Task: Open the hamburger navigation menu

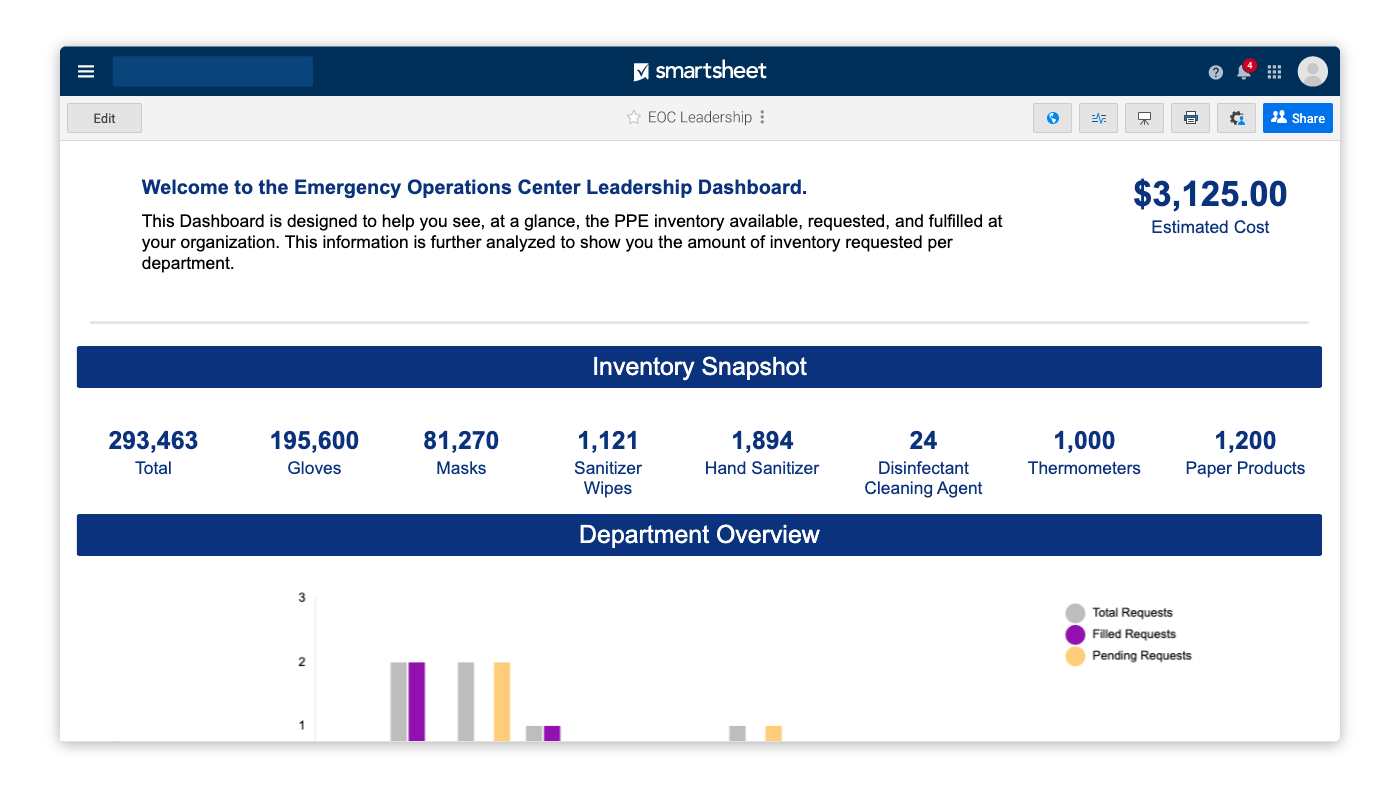Action: click(x=86, y=72)
